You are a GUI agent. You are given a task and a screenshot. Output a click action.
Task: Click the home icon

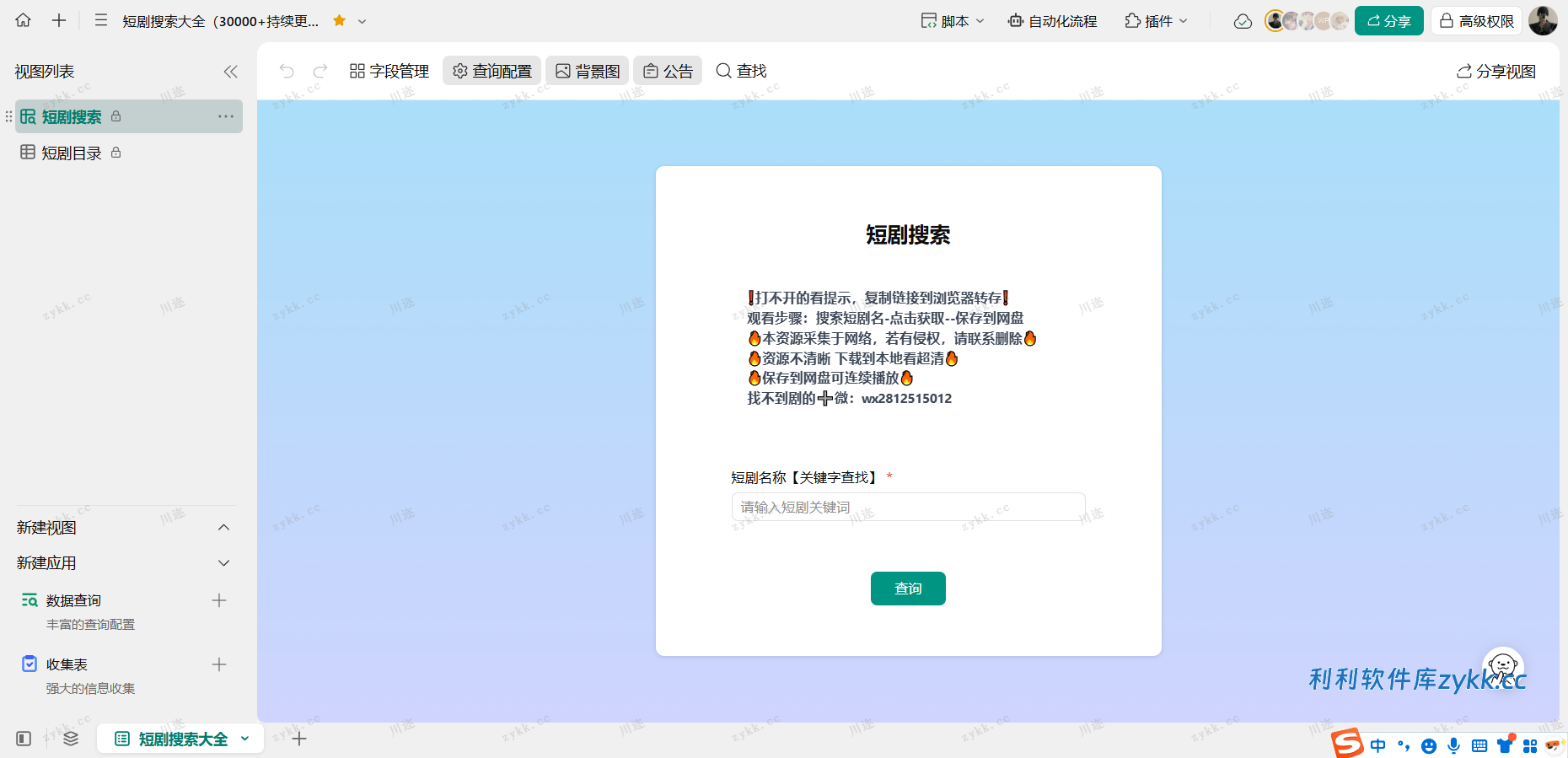[x=23, y=20]
